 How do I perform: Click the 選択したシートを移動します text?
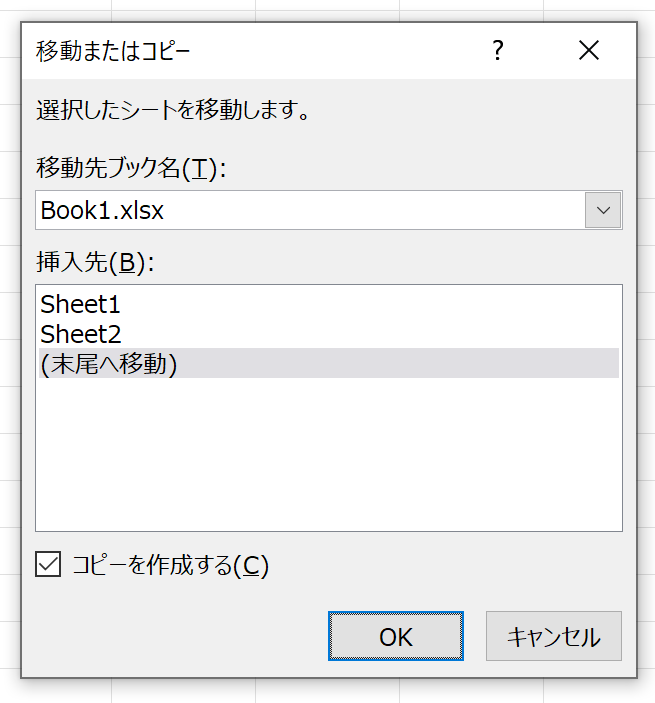(170, 109)
